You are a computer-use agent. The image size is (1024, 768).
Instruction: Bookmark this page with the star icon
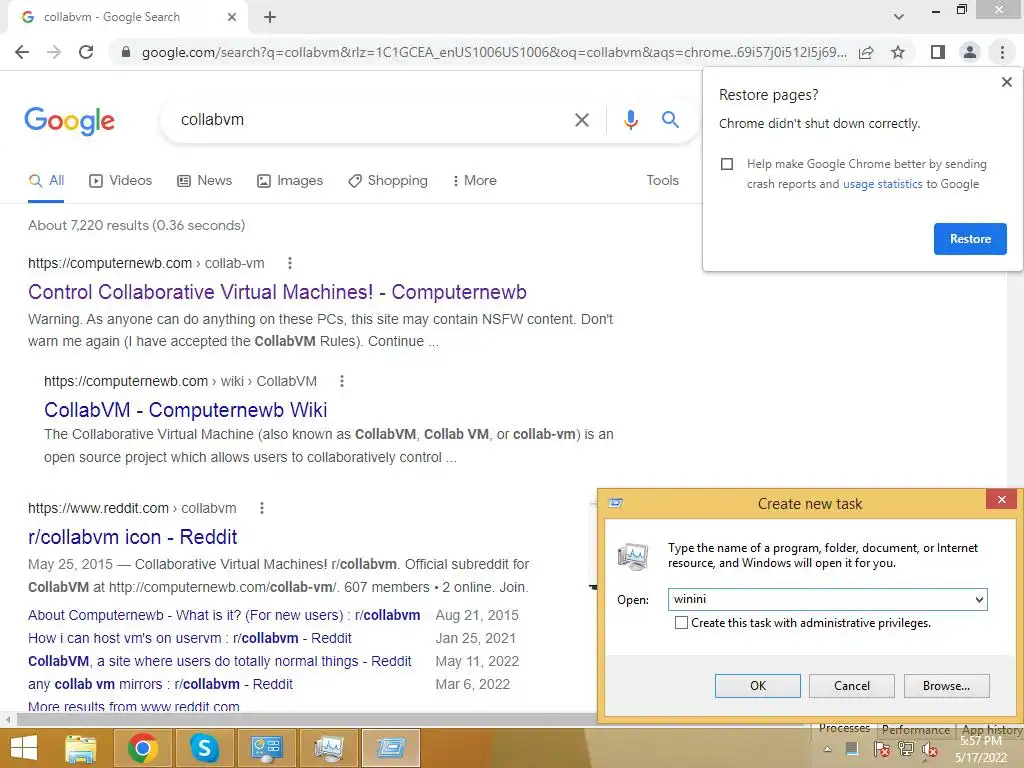(x=899, y=52)
